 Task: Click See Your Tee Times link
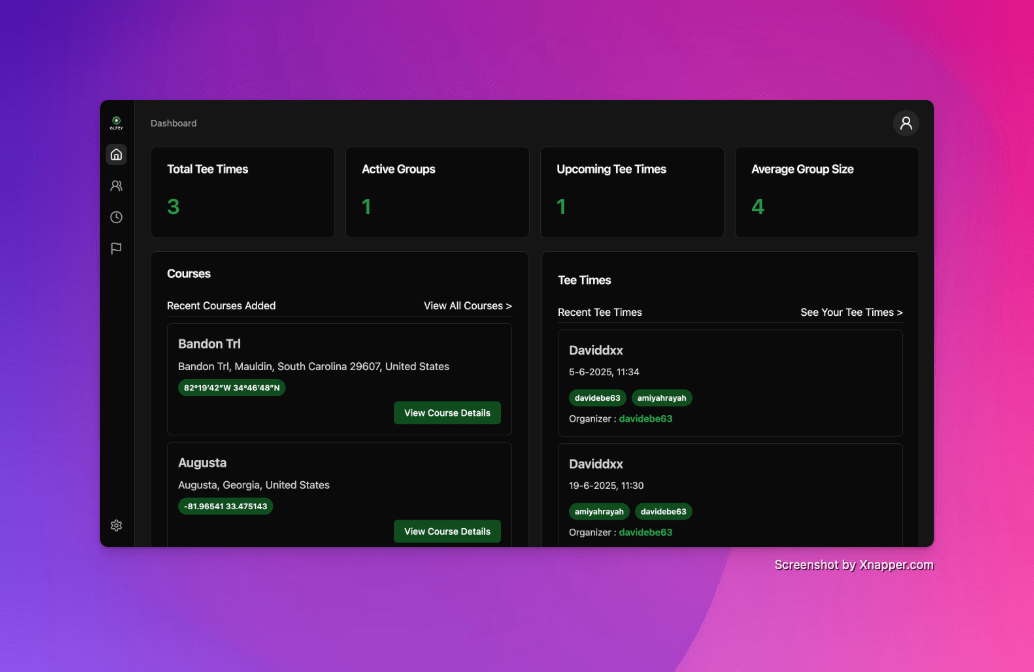pos(851,313)
